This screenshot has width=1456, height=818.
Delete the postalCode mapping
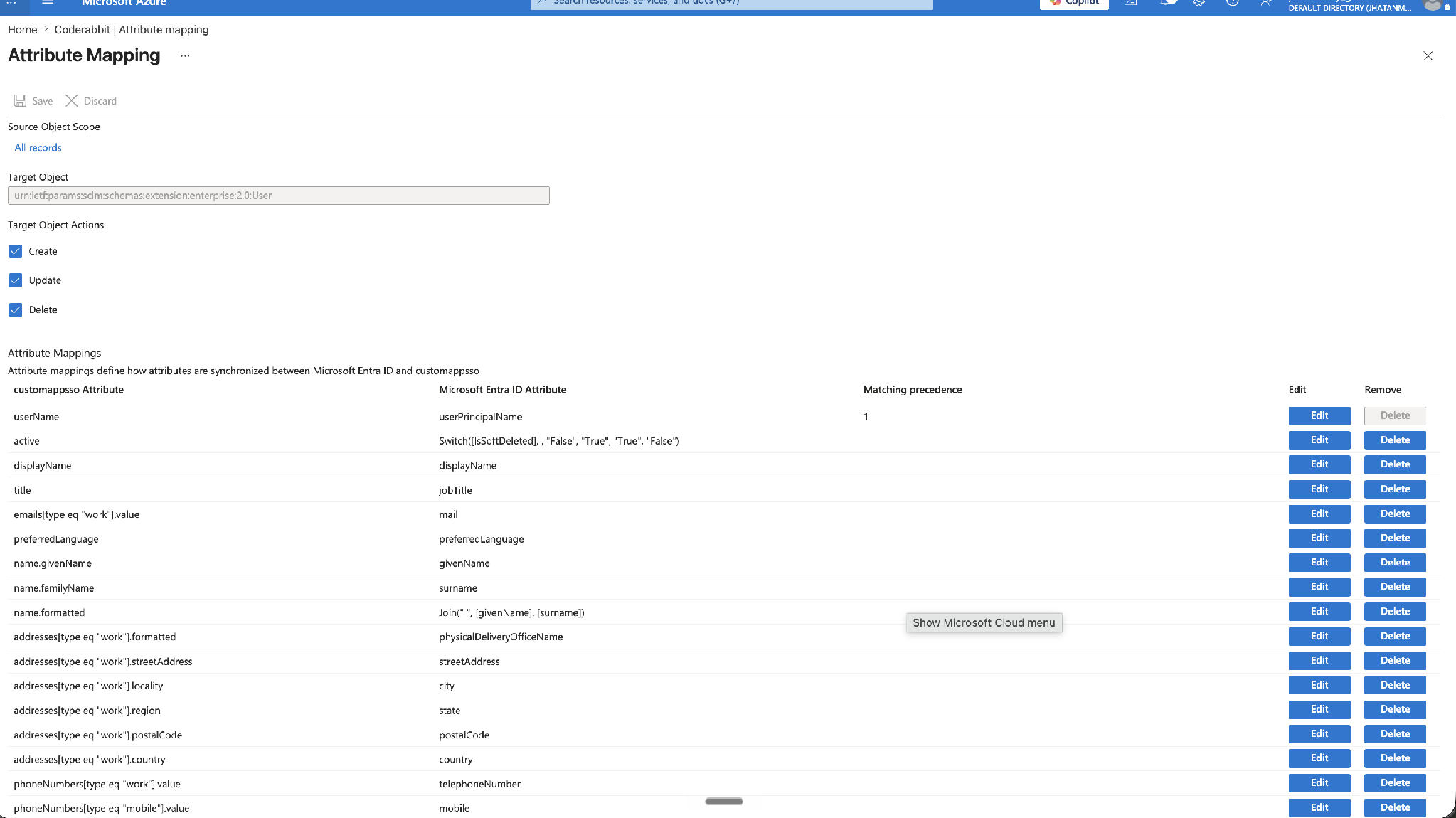click(1395, 734)
